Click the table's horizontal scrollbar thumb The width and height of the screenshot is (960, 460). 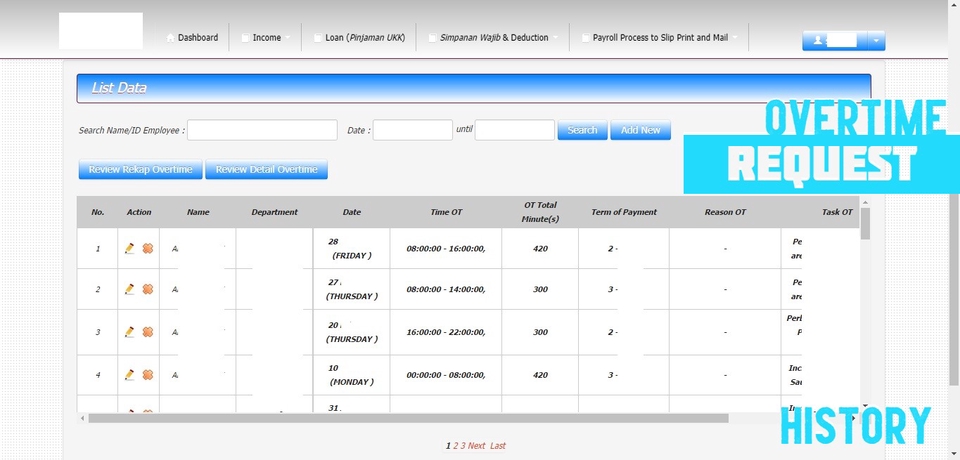point(408,418)
